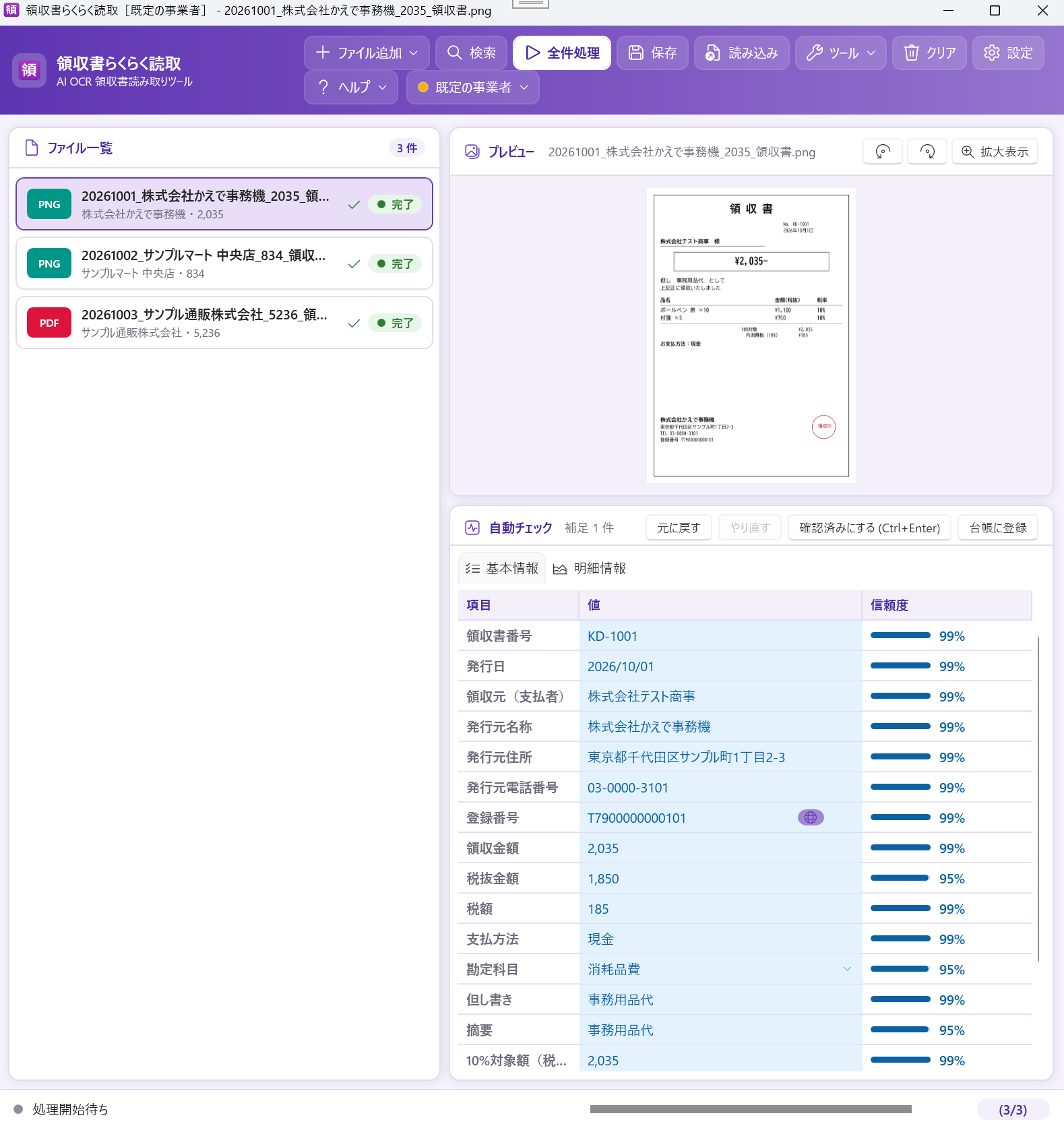Click the bottom progress bar
The image size is (1064, 1124).
click(751, 1109)
